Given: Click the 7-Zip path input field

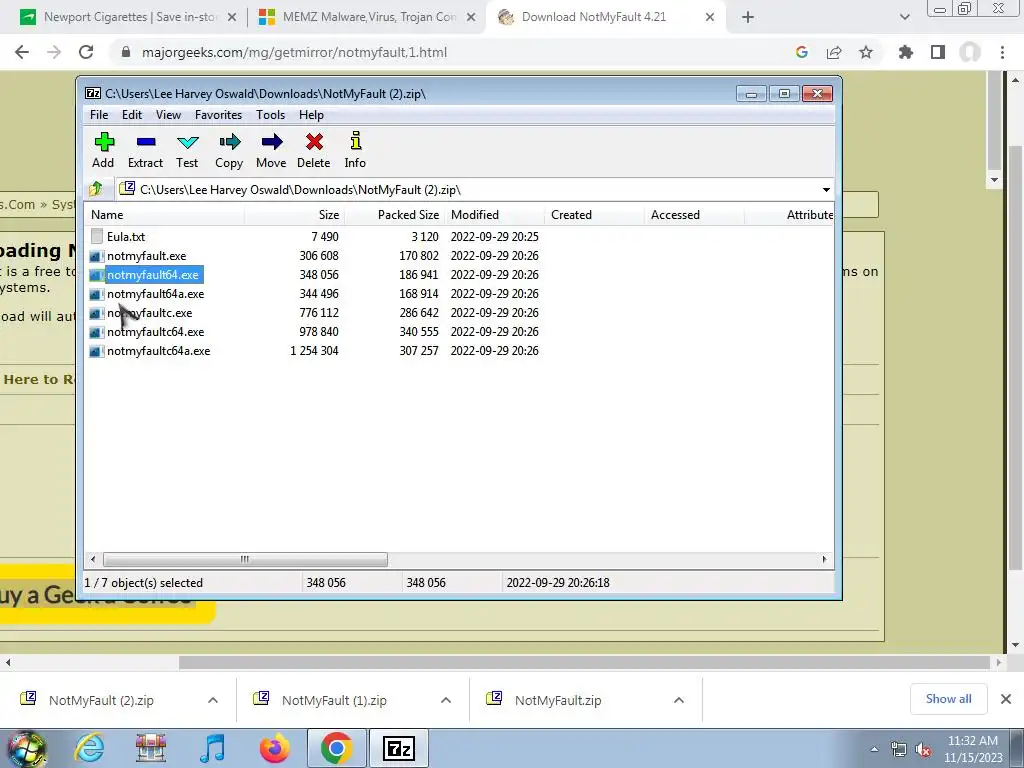Looking at the screenshot, I should [467, 190].
